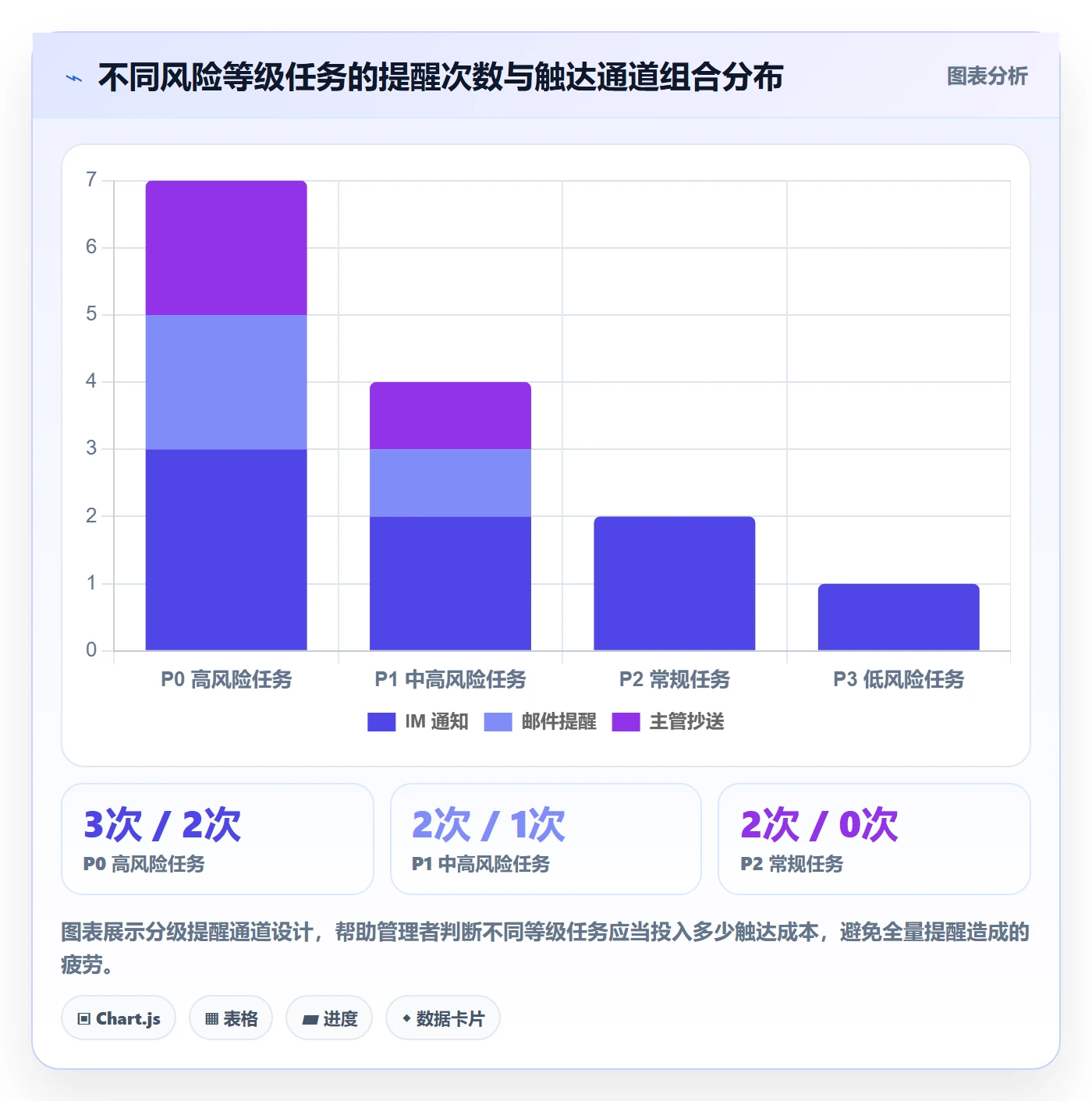Select the 2次 / 1次 stat card value
1092x1101 pixels.
[x=488, y=825]
